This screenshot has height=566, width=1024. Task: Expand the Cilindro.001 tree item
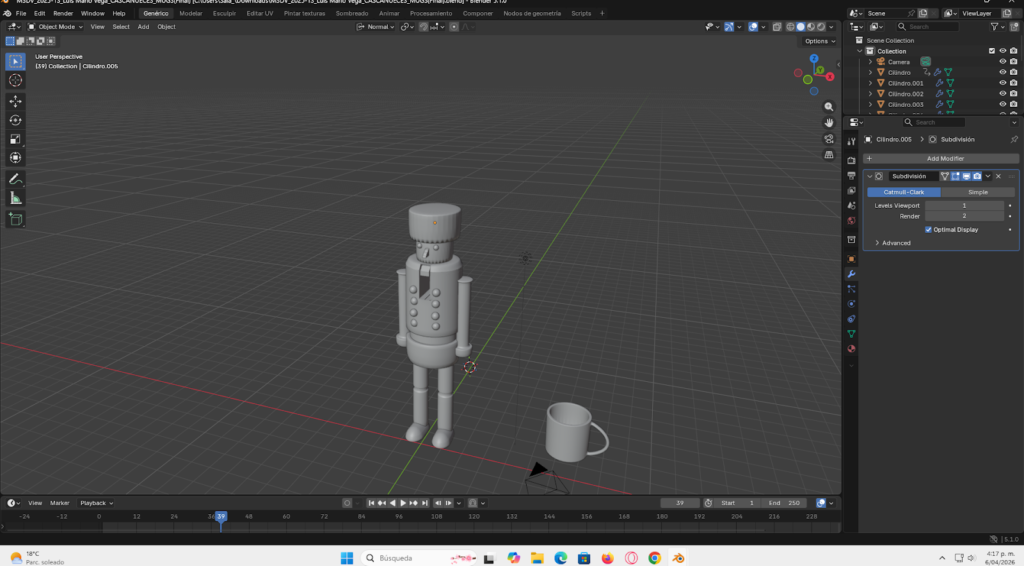[x=870, y=83]
